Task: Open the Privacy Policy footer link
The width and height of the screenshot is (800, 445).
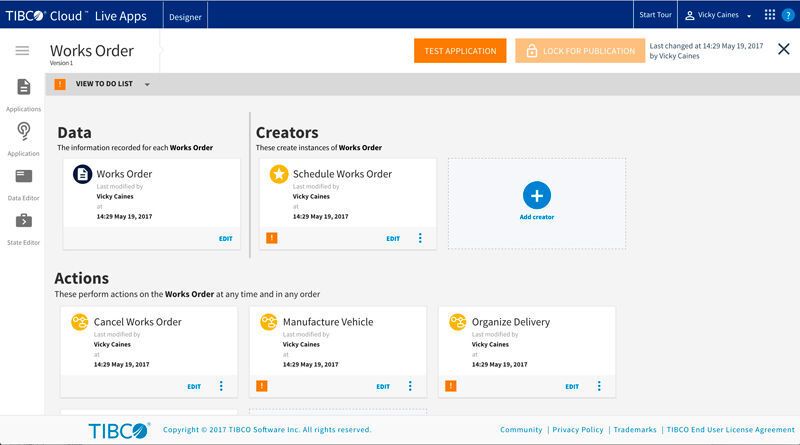Action: (x=578, y=430)
